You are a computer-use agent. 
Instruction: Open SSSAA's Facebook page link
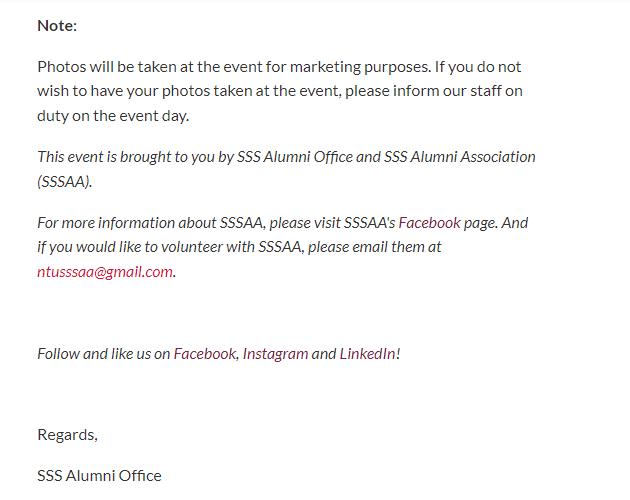[429, 223]
